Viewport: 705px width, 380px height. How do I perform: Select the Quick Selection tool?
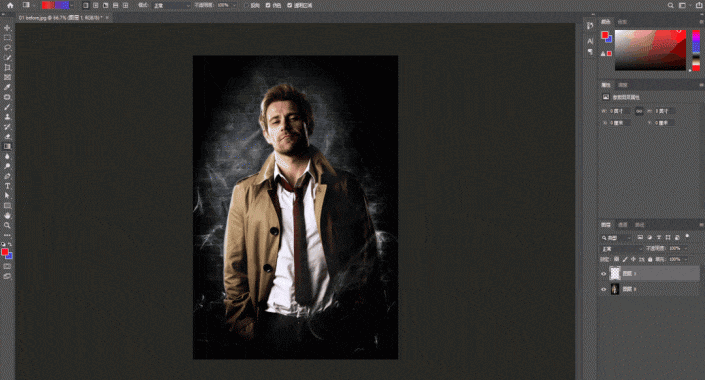tap(7, 58)
